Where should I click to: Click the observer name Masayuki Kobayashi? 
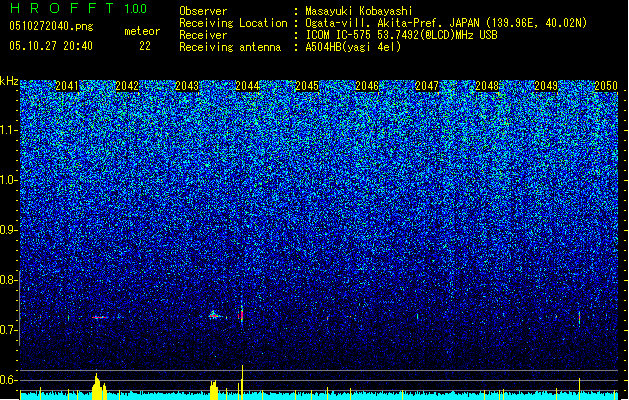[x=359, y=11]
